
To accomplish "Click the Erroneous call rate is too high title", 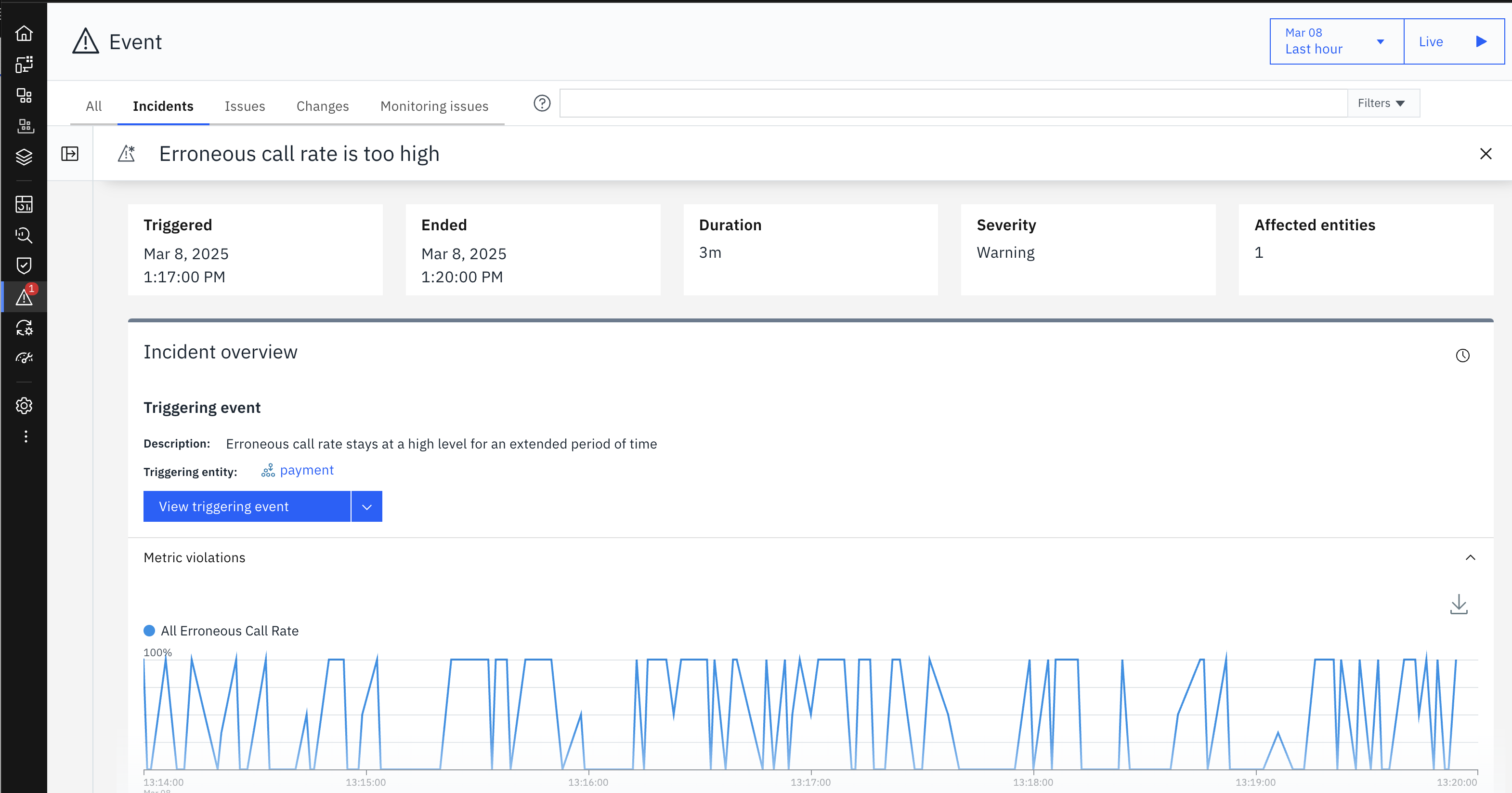I will point(300,154).
